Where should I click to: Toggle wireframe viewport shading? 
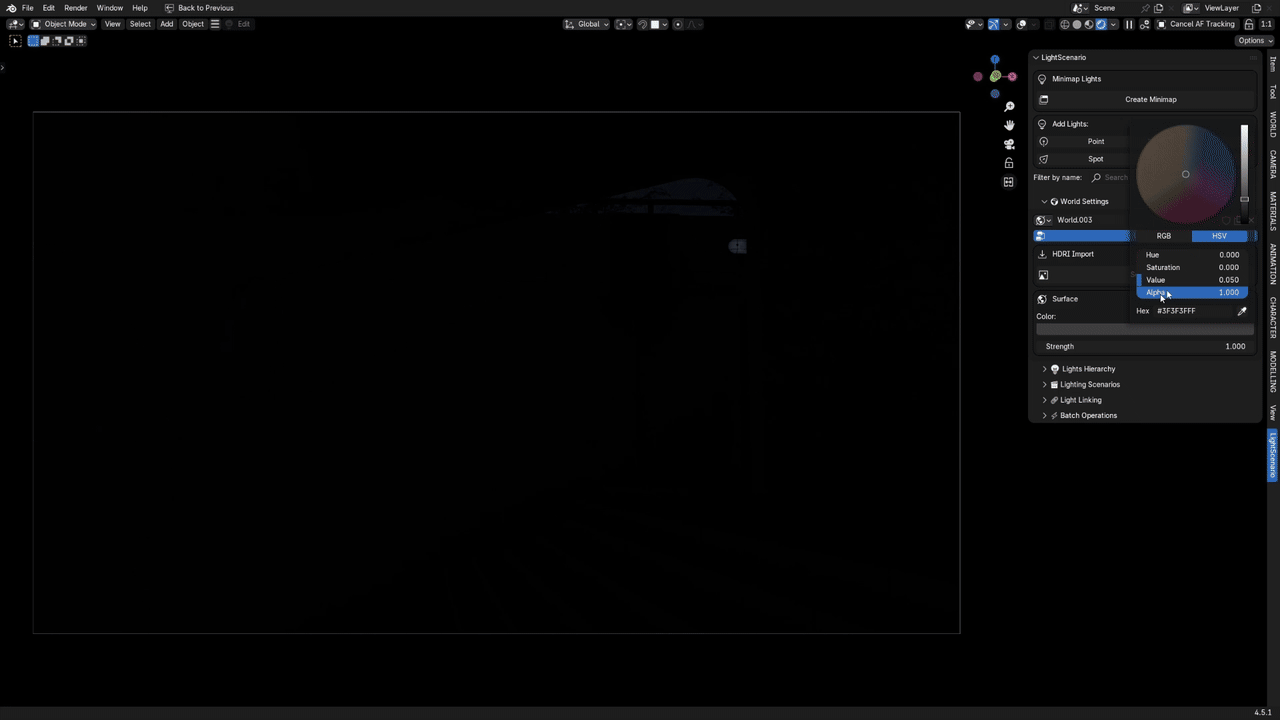coord(1065,24)
